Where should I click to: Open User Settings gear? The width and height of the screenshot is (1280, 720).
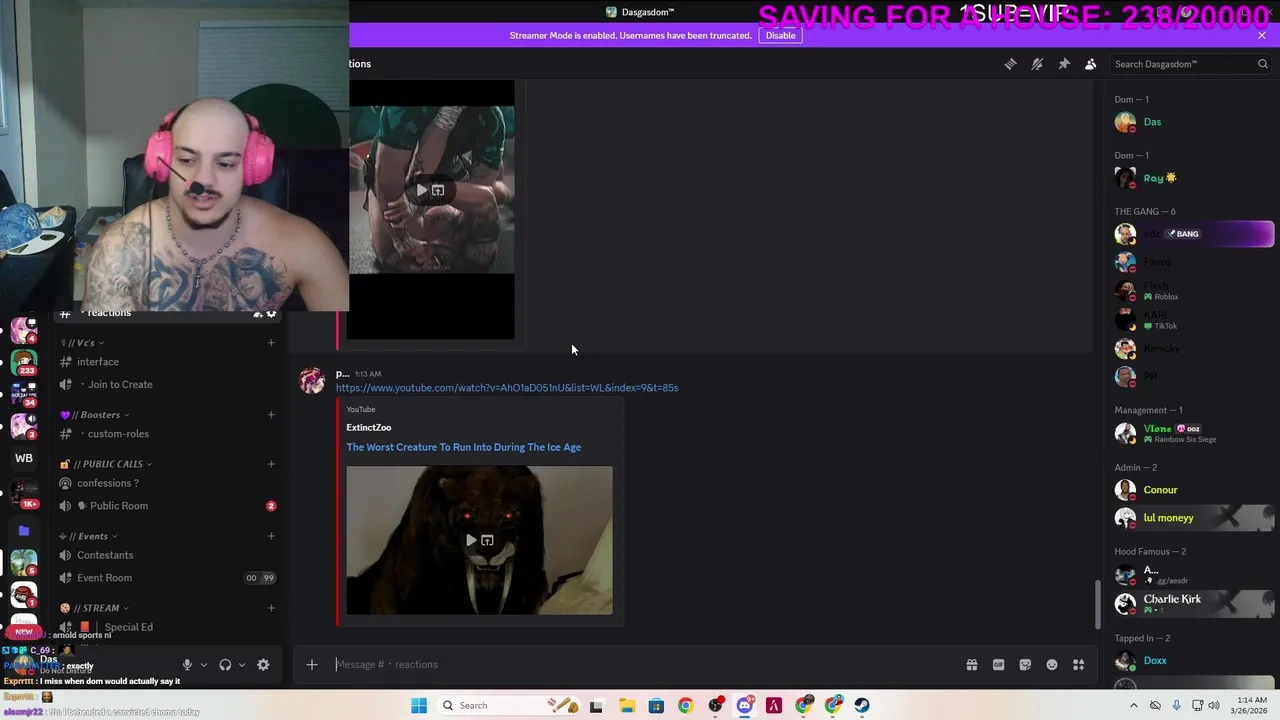[x=263, y=665]
